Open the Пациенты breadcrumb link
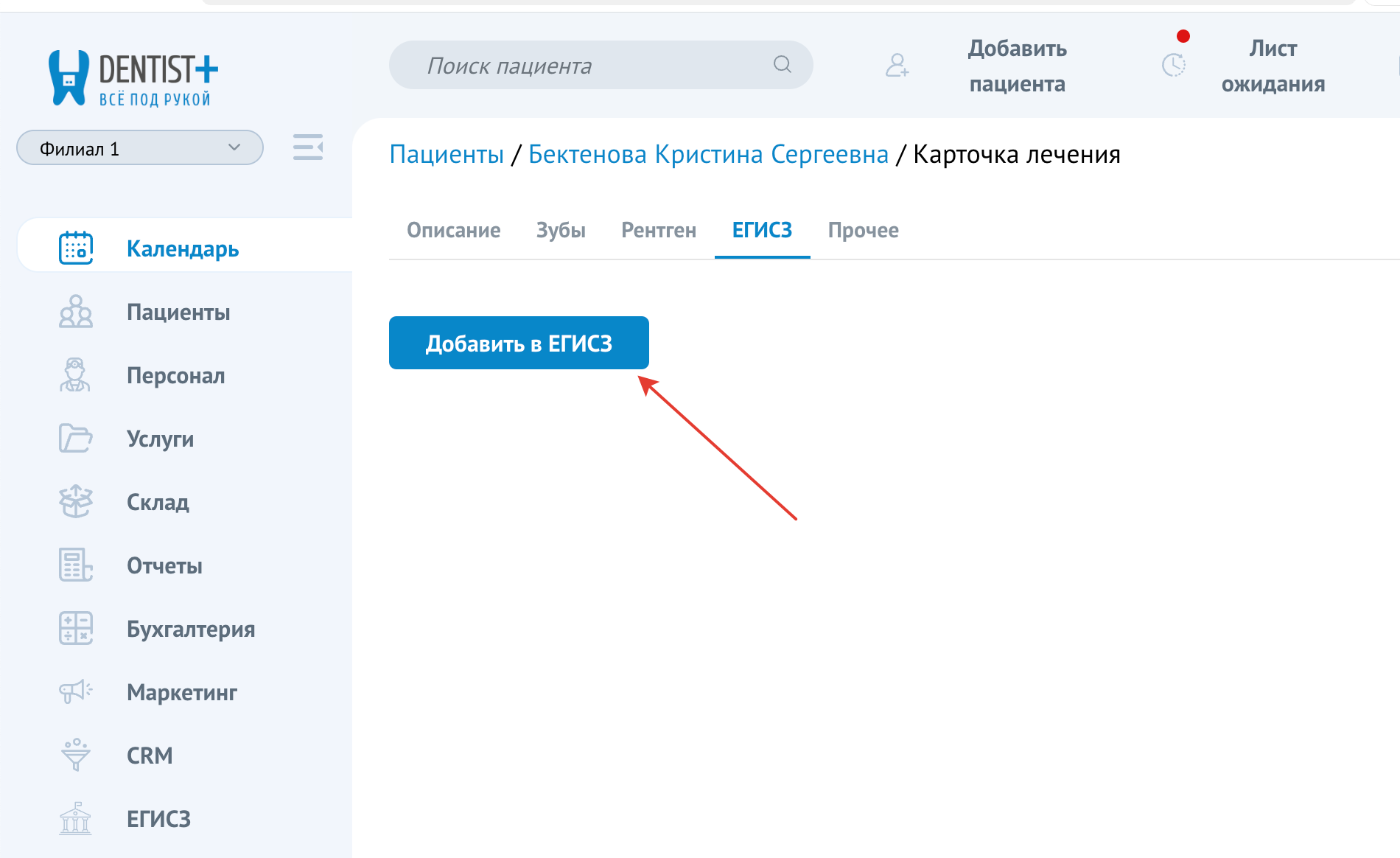Image resolution: width=1400 pixels, height=858 pixels. pyautogui.click(x=447, y=155)
